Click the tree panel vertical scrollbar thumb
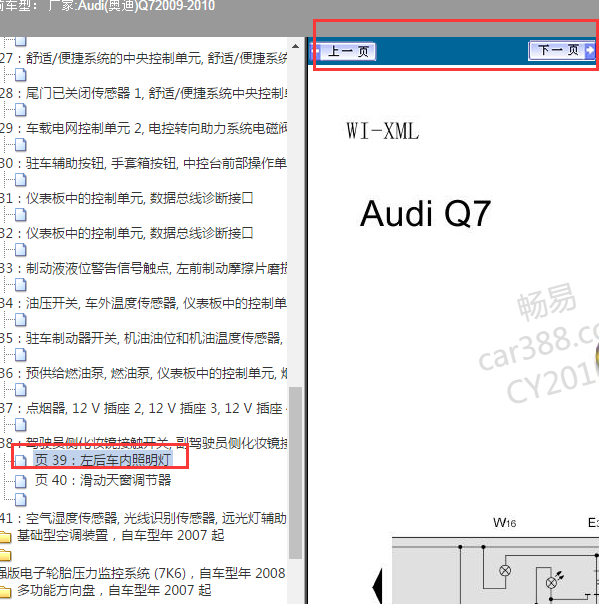The image size is (599, 604). pos(295,473)
